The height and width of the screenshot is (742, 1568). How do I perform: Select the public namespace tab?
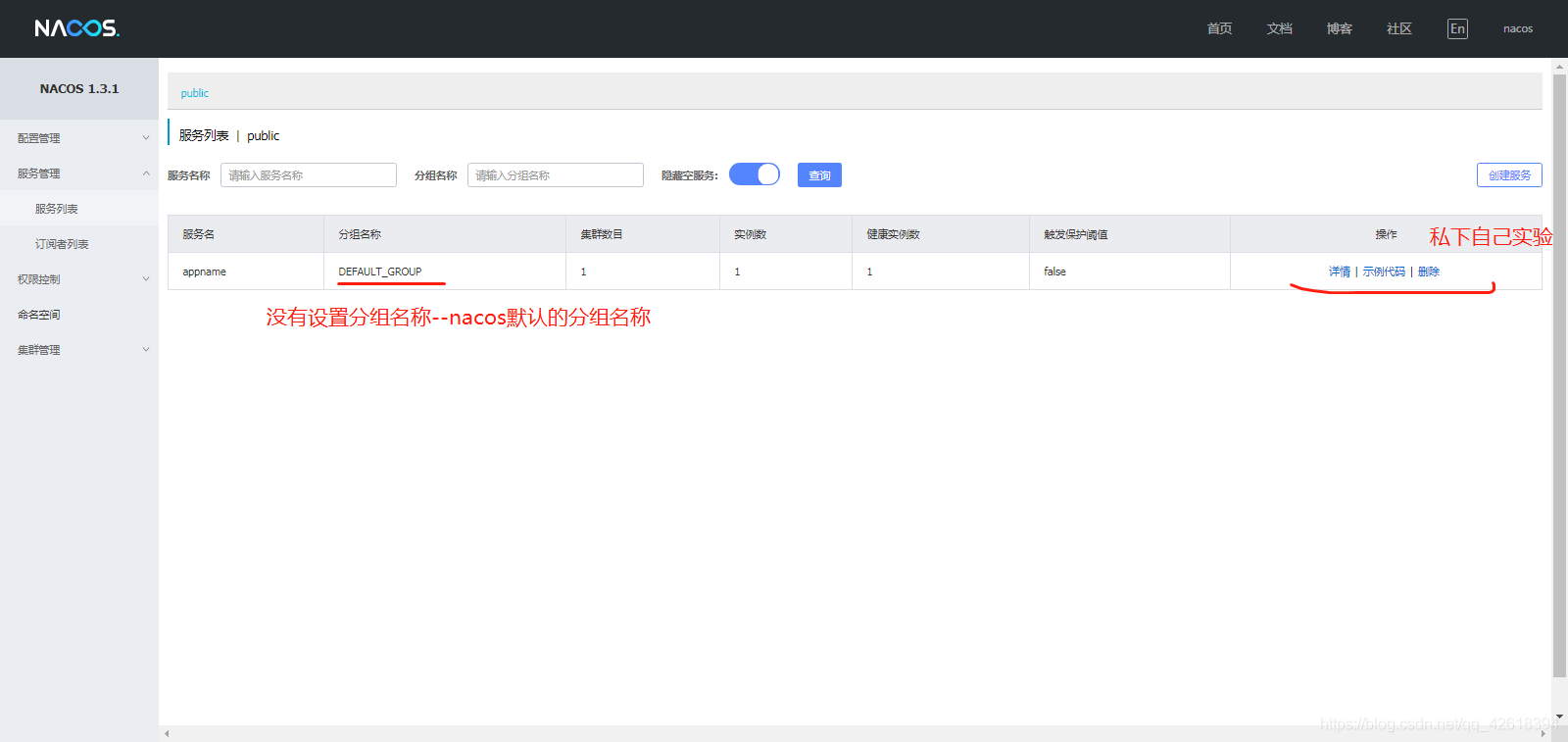point(194,93)
